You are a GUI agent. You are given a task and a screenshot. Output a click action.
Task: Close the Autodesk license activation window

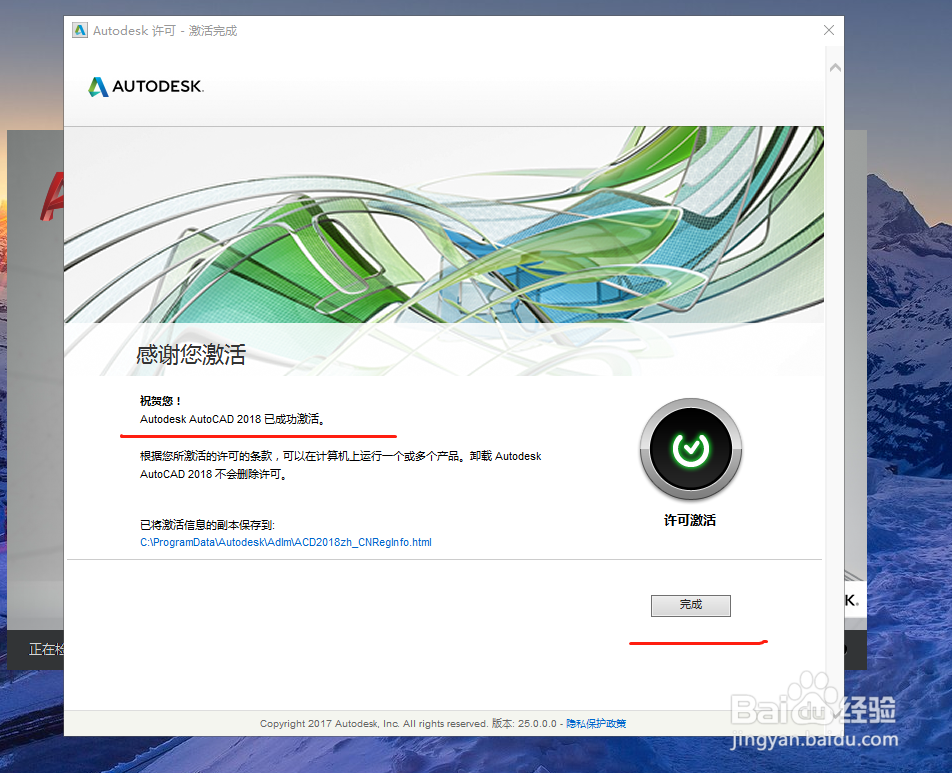829,30
